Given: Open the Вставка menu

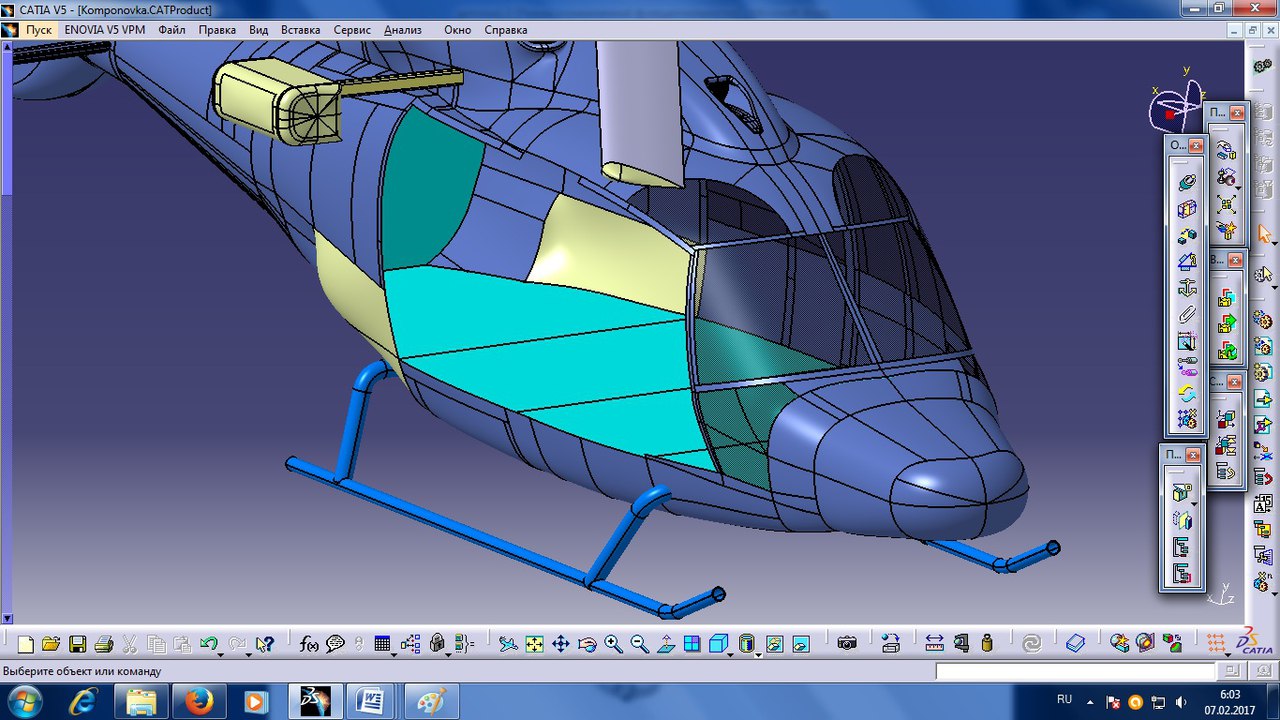Looking at the screenshot, I should click(300, 30).
